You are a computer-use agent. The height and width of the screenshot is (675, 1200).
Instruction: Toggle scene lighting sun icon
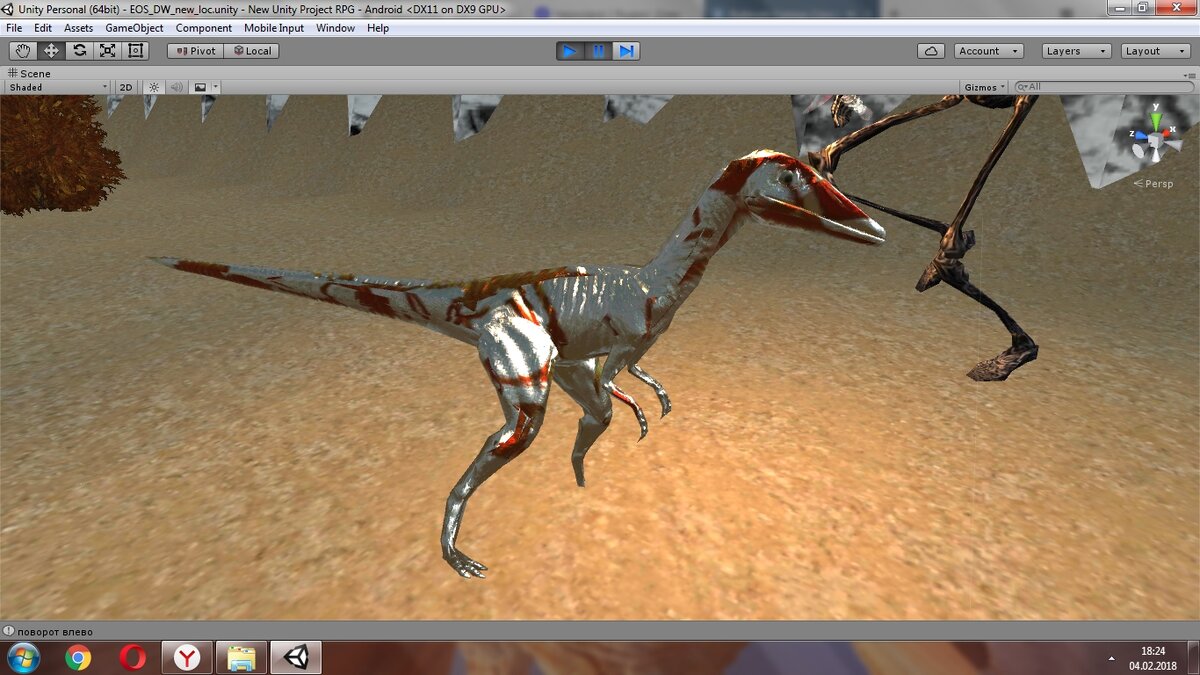154,87
